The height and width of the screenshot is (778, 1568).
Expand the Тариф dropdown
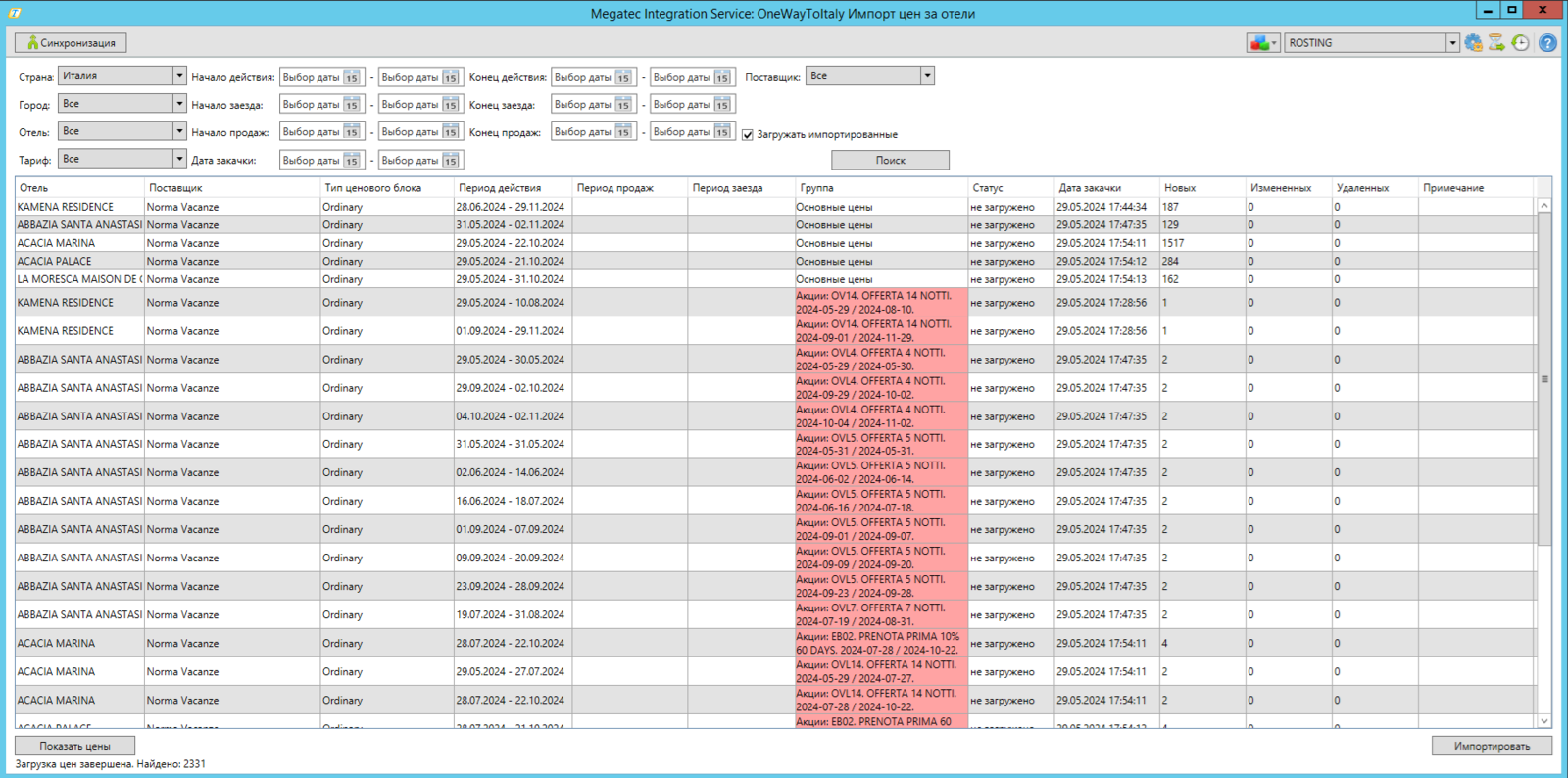click(178, 158)
